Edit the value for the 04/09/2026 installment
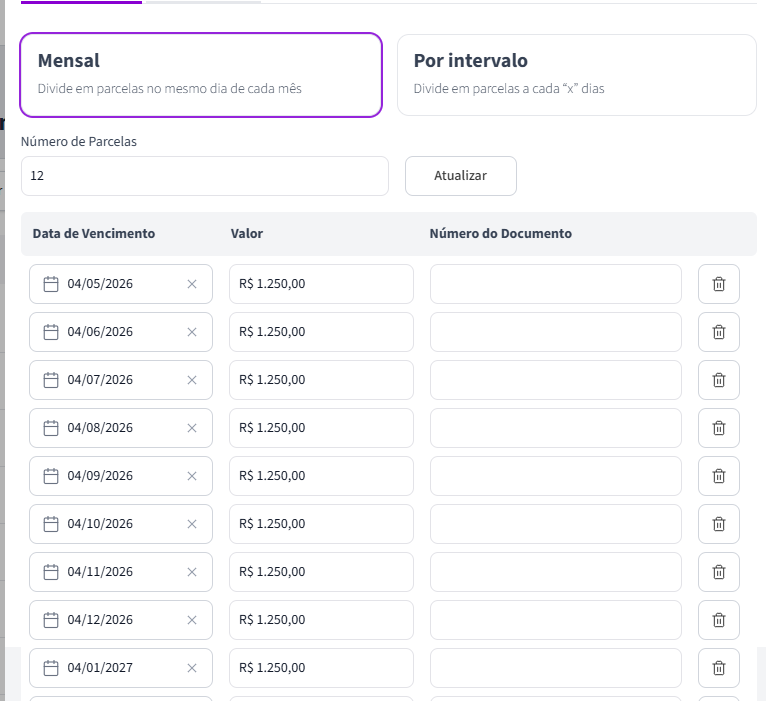 tap(321, 476)
